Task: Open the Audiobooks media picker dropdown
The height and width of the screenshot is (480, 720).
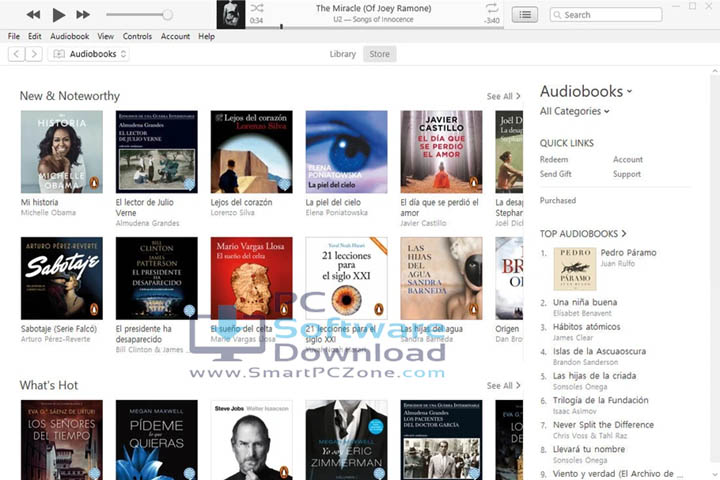Action: tap(89, 54)
